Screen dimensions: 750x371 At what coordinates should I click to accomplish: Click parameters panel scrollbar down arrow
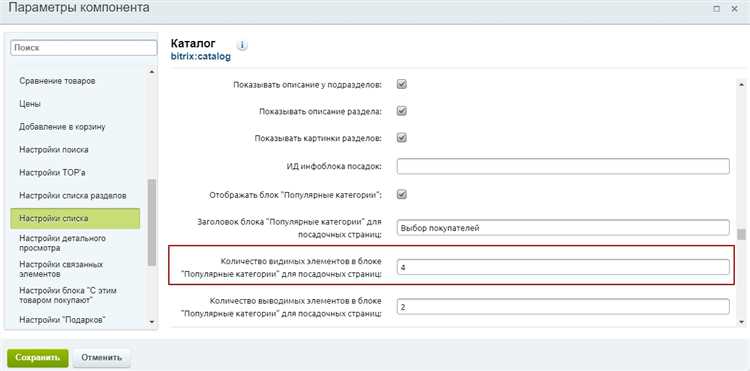click(x=742, y=322)
